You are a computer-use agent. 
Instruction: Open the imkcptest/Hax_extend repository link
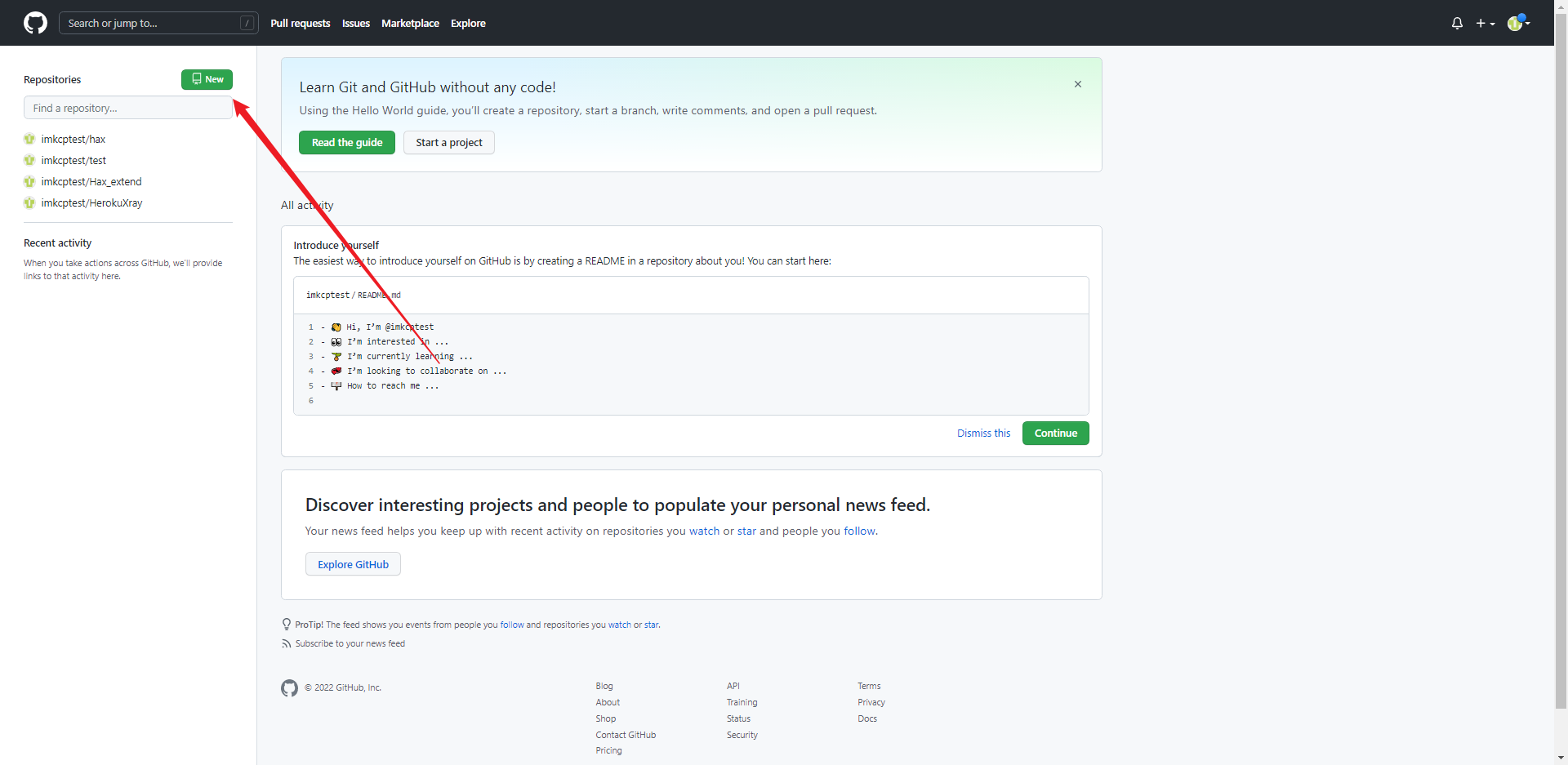pos(91,182)
